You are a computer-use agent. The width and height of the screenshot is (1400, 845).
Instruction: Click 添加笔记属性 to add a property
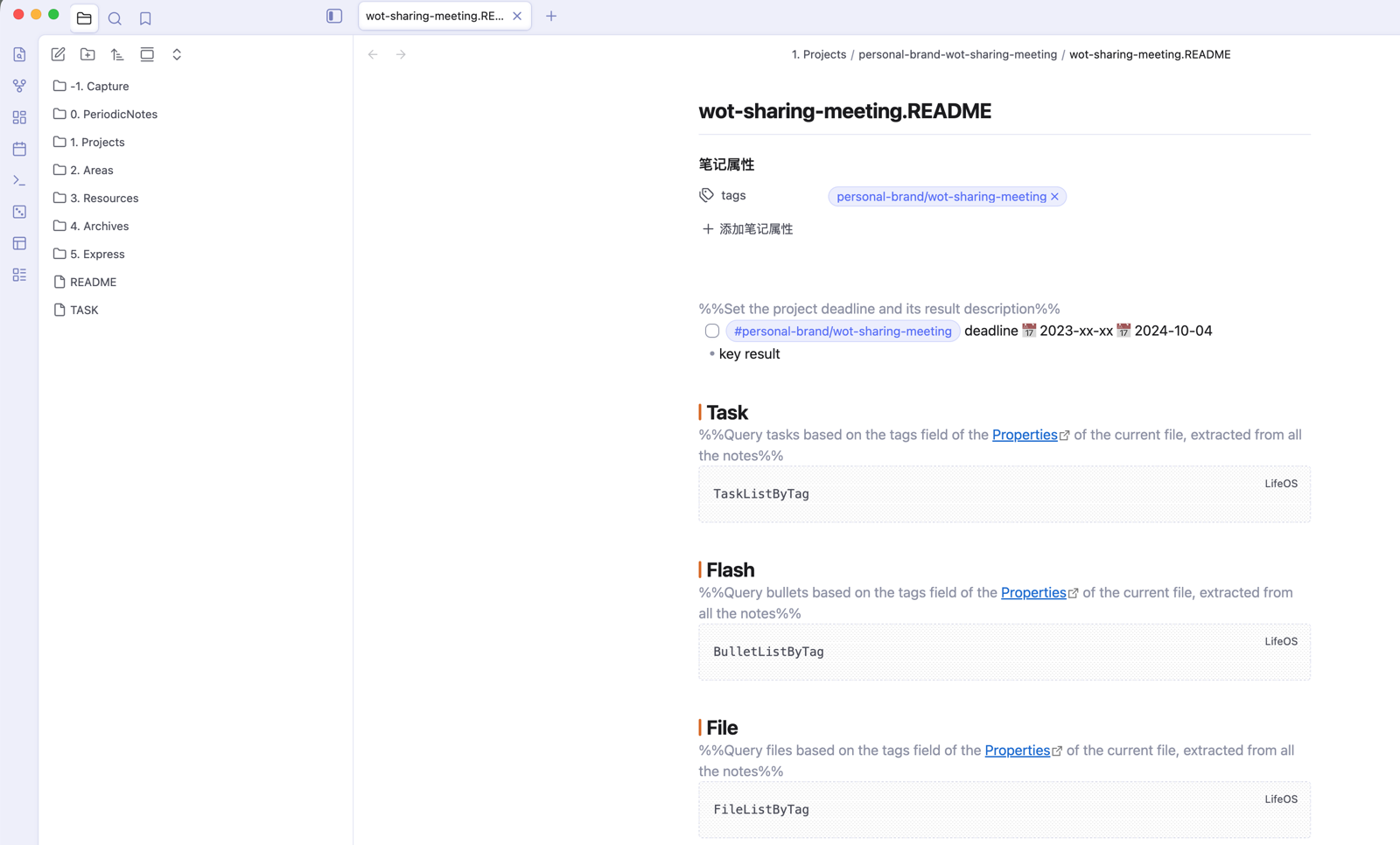coord(747,228)
